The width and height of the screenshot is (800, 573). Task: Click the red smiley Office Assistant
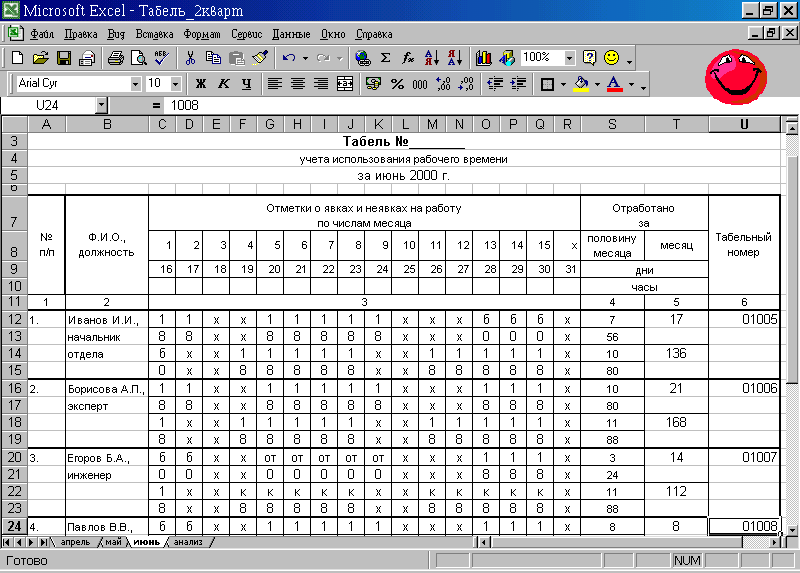[736, 77]
